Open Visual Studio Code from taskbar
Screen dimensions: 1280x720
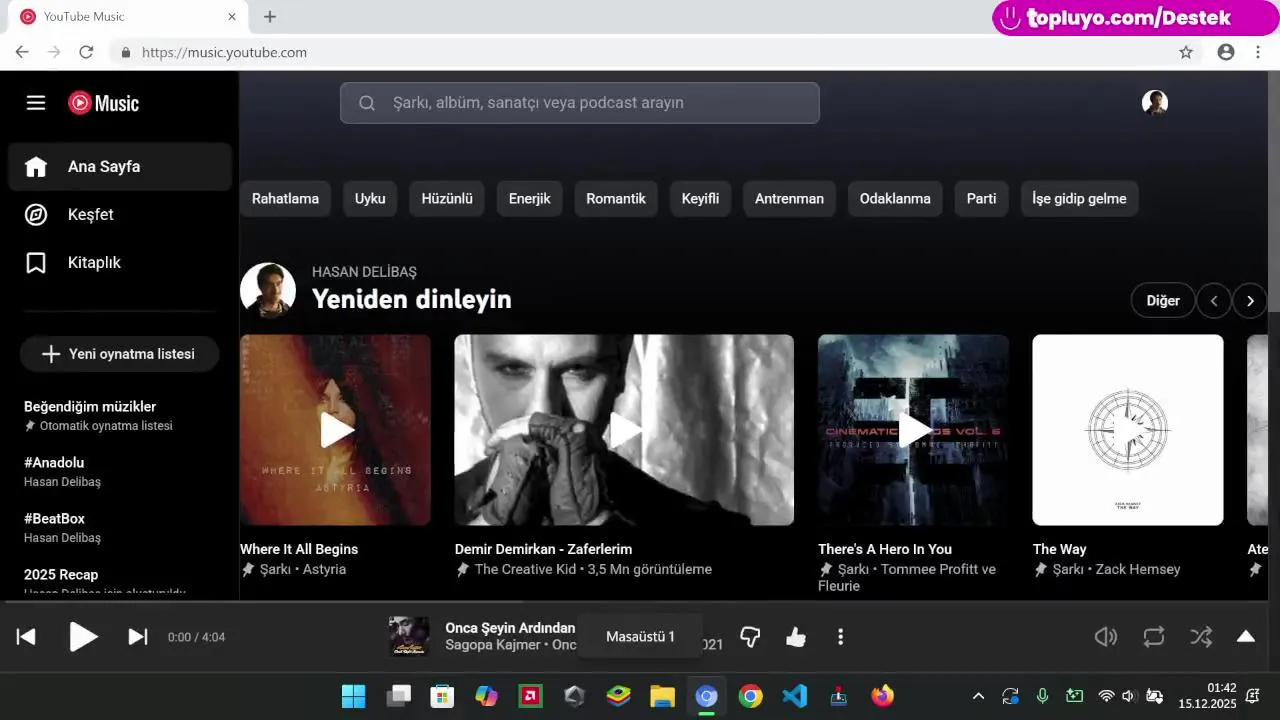(795, 696)
